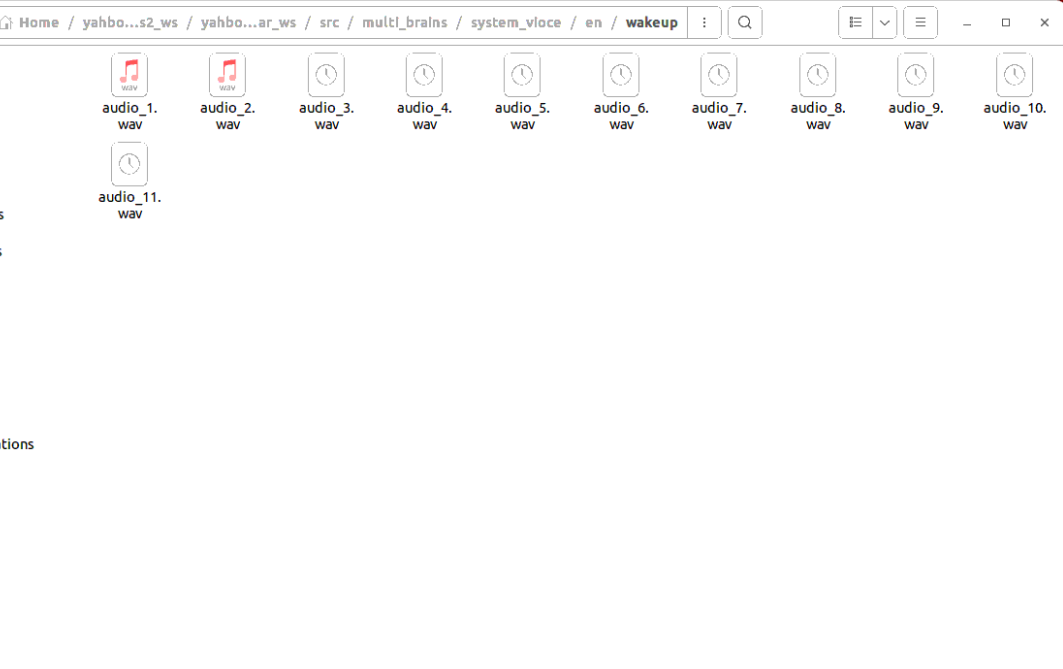Select the audio_4.wav file icon

tap(424, 75)
